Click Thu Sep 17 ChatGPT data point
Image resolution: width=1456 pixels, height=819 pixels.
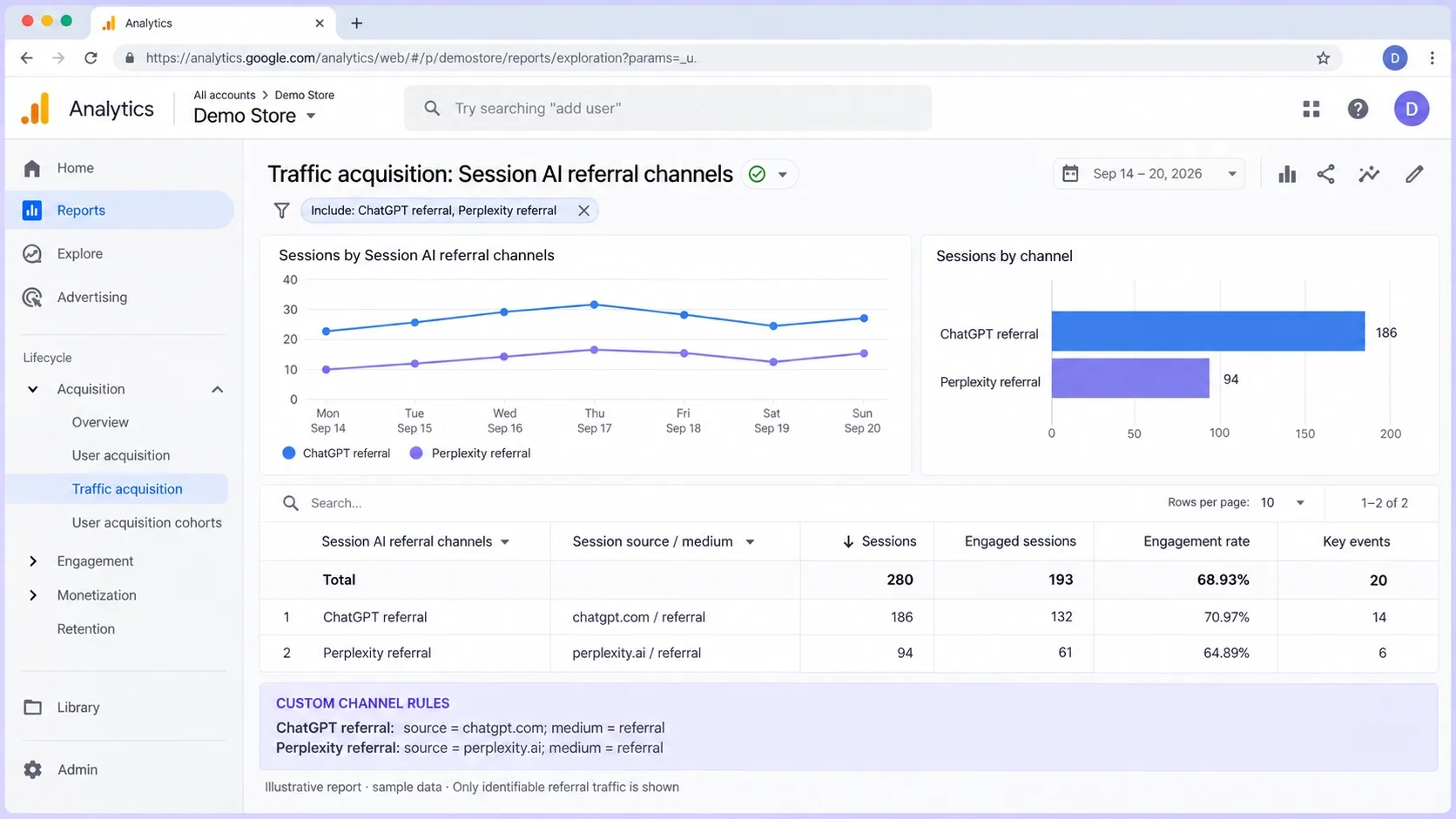(594, 305)
